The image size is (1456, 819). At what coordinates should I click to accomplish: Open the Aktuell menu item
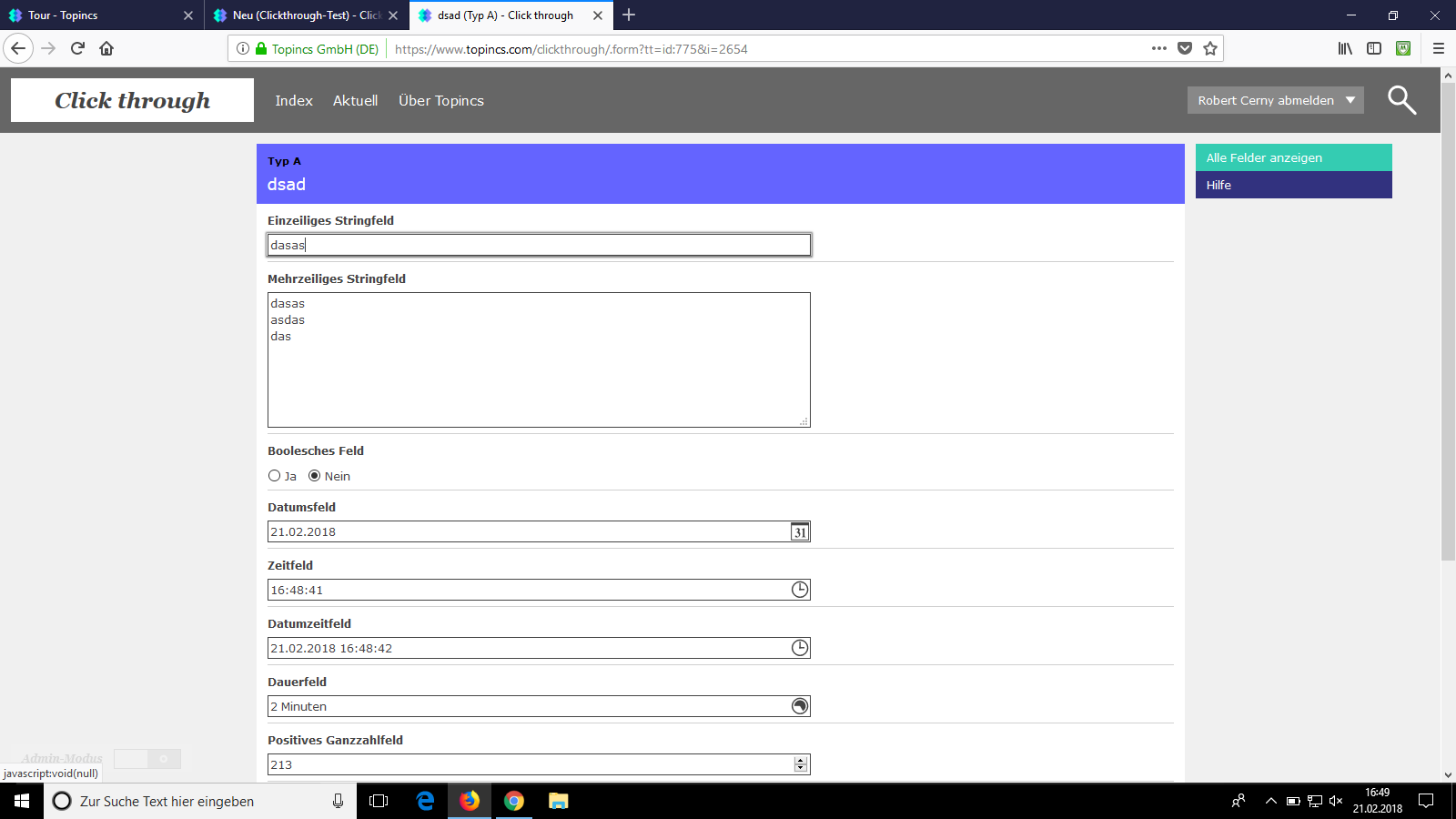click(355, 101)
